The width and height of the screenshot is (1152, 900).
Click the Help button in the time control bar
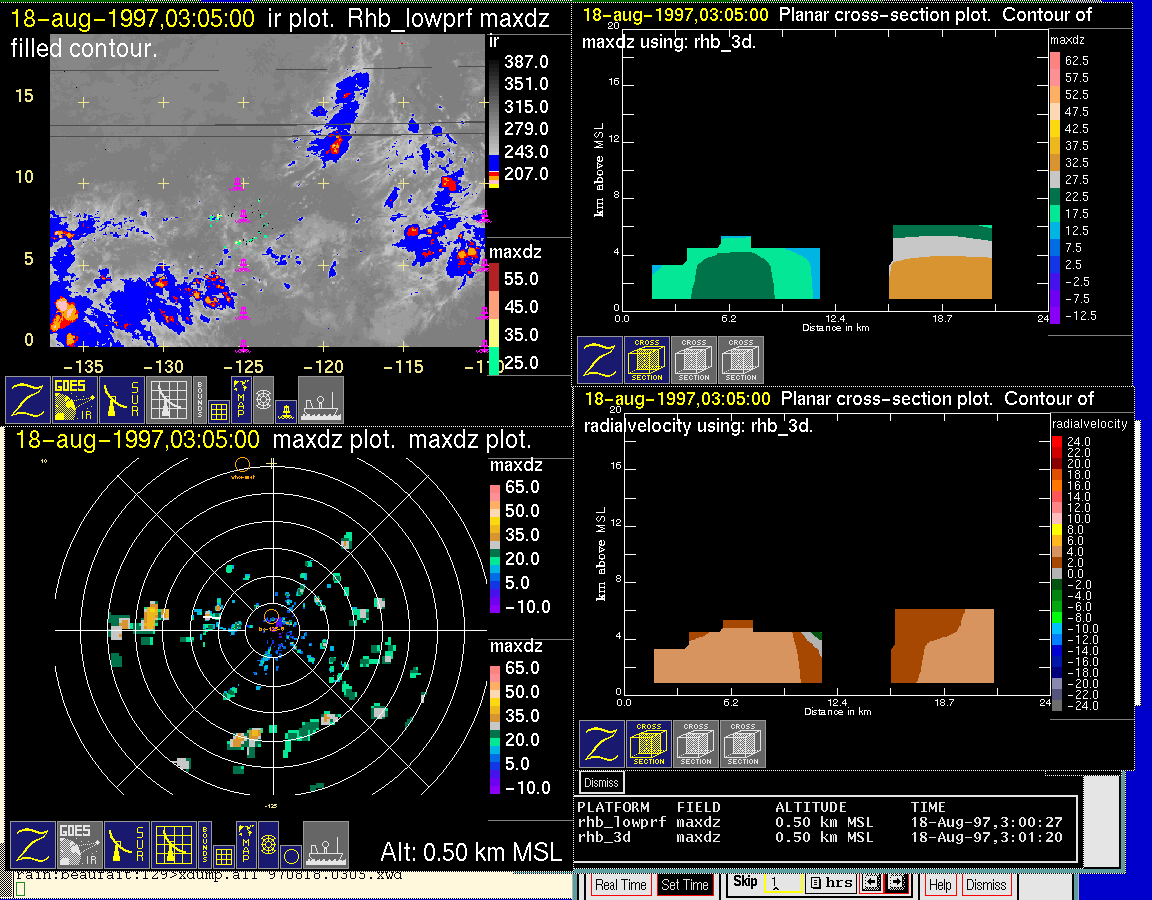click(x=940, y=885)
